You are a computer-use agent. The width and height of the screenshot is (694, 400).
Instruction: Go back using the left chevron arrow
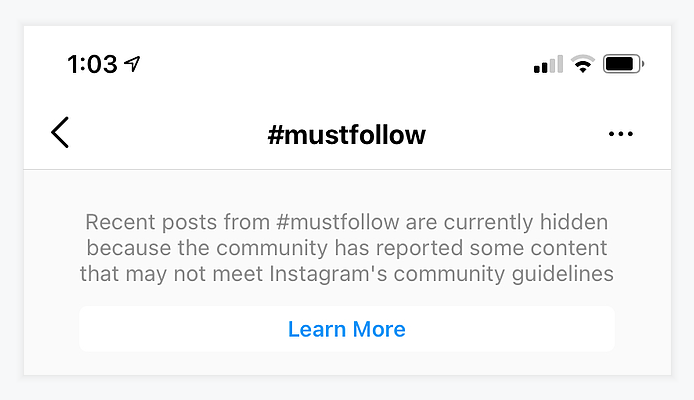click(x=60, y=132)
